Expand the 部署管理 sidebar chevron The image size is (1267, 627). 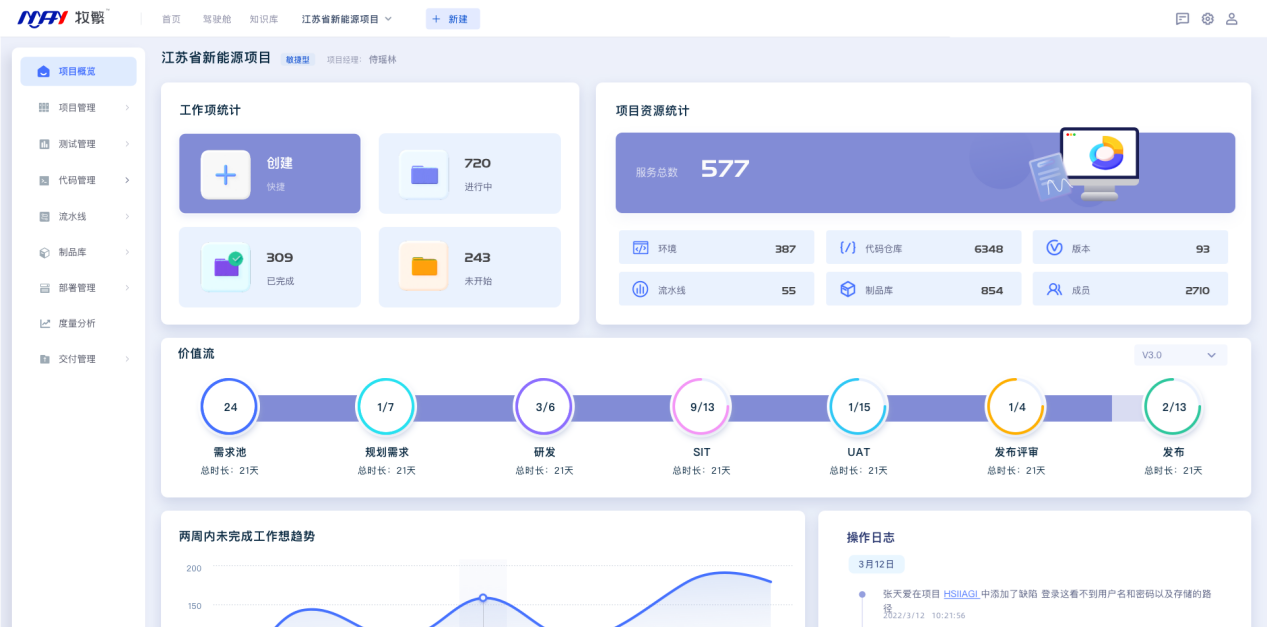pyautogui.click(x=127, y=288)
